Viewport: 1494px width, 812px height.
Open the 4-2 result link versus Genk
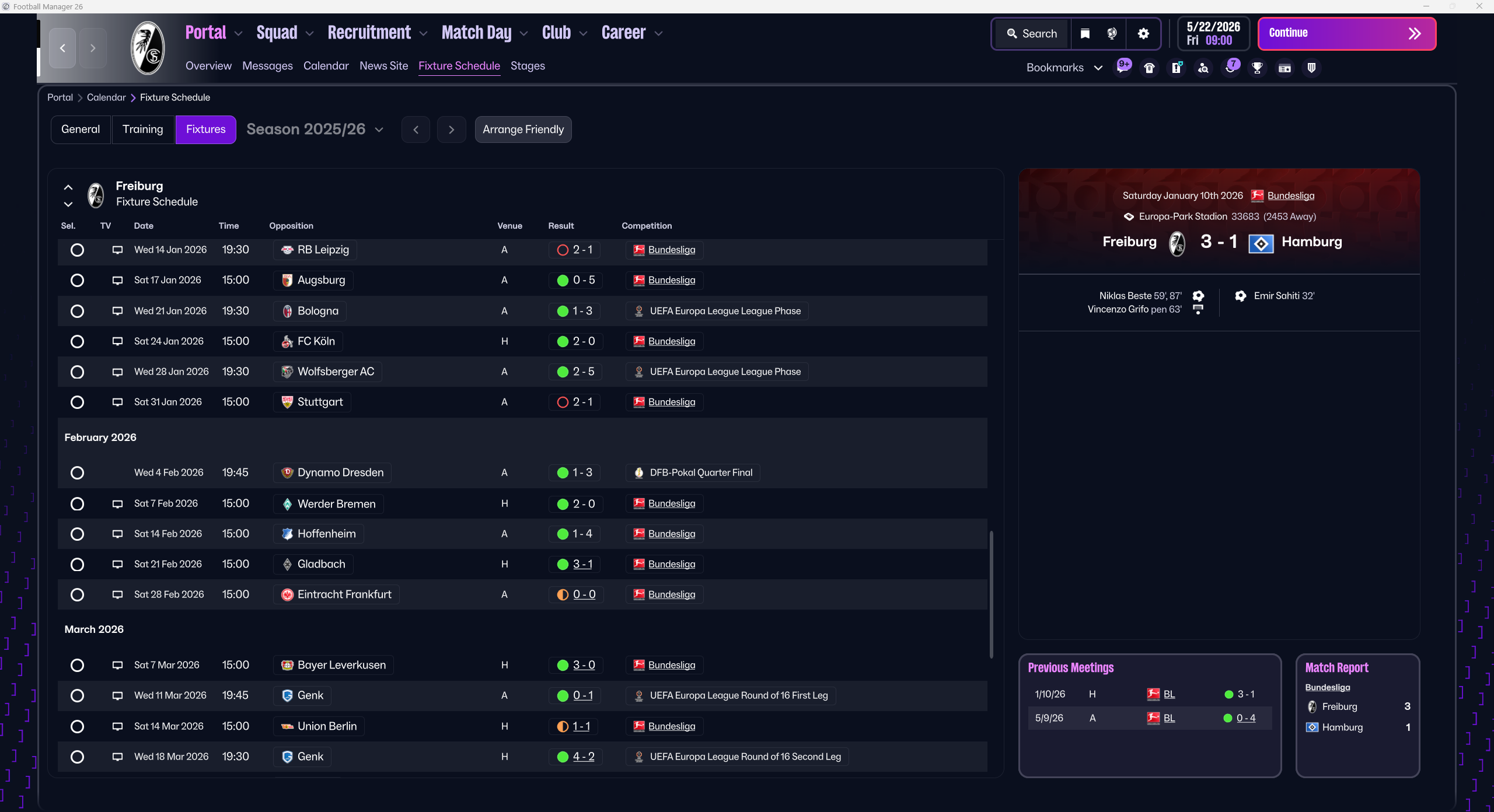[584, 757]
